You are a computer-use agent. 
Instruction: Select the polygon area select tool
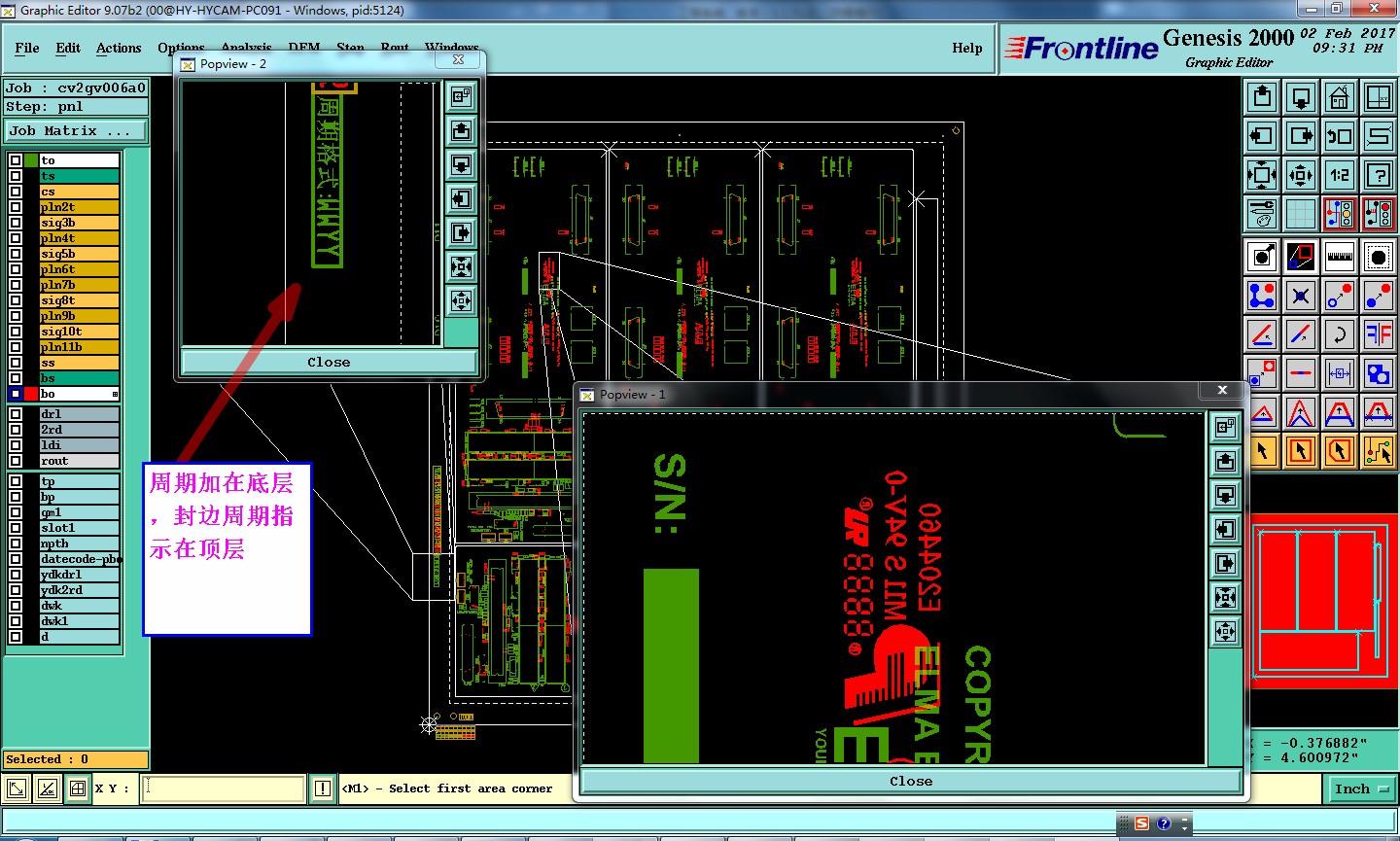1340,451
